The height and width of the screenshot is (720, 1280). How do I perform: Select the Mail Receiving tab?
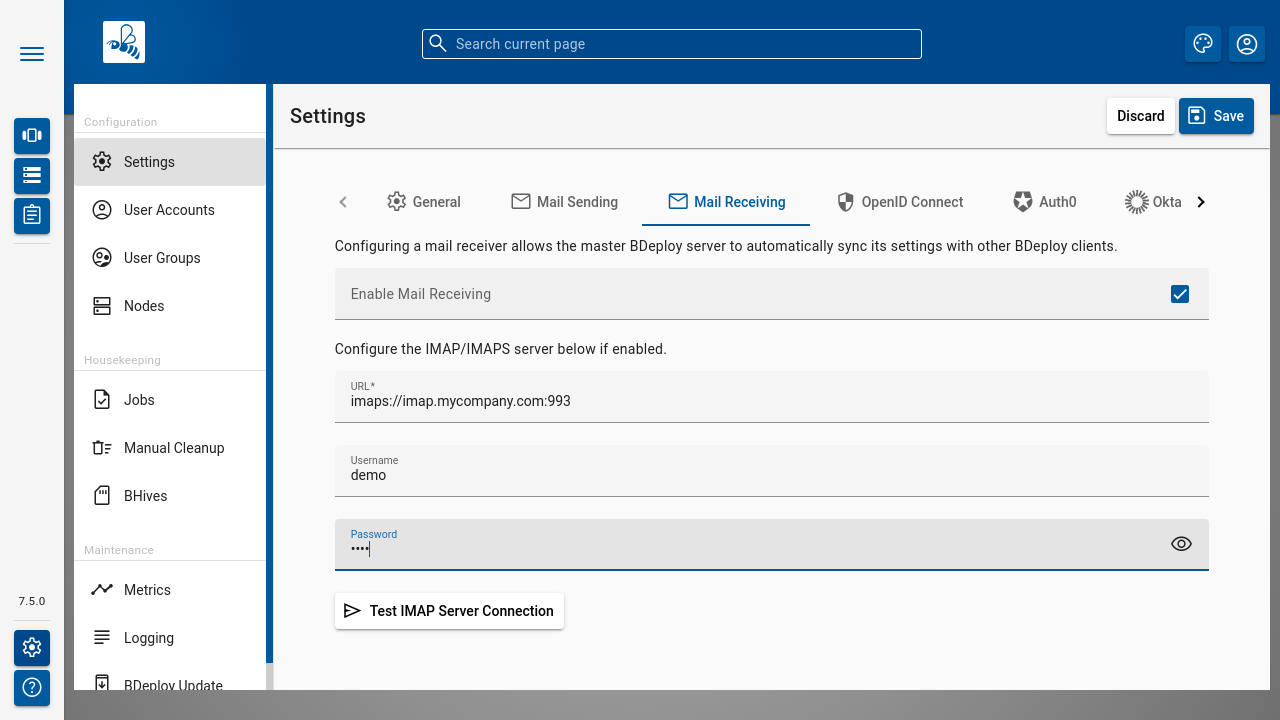click(x=726, y=202)
